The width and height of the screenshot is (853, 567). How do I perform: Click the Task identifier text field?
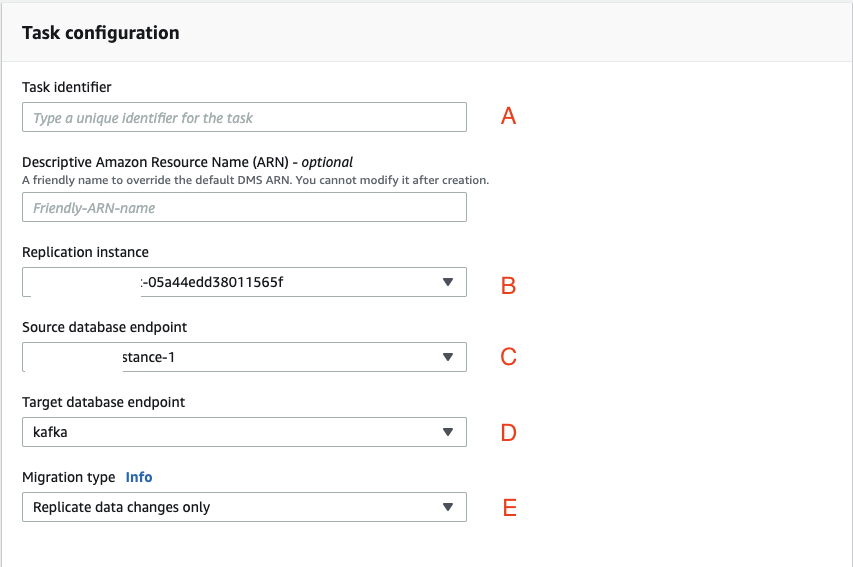click(x=243, y=118)
